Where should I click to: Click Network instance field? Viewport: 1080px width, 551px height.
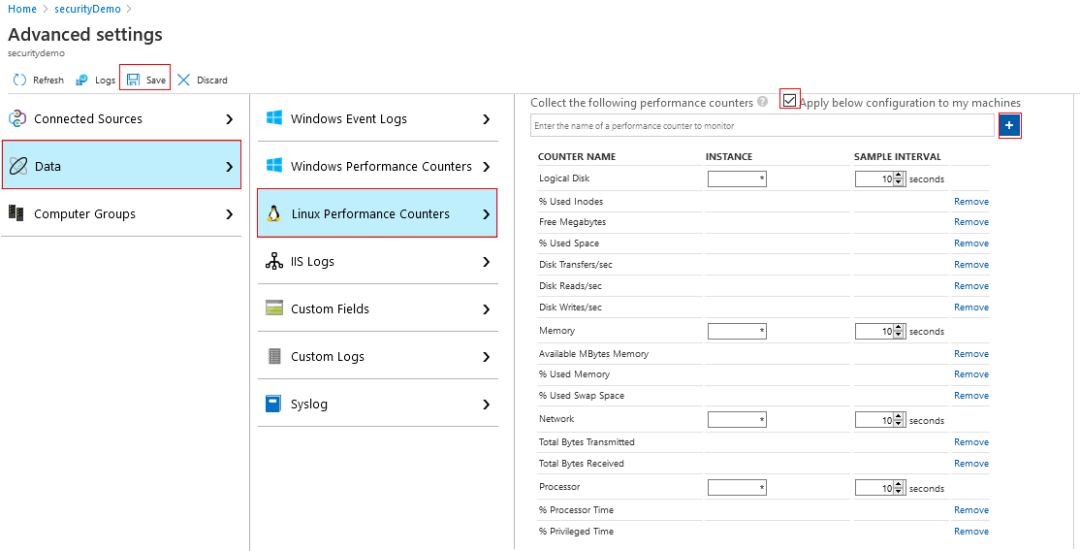(737, 420)
